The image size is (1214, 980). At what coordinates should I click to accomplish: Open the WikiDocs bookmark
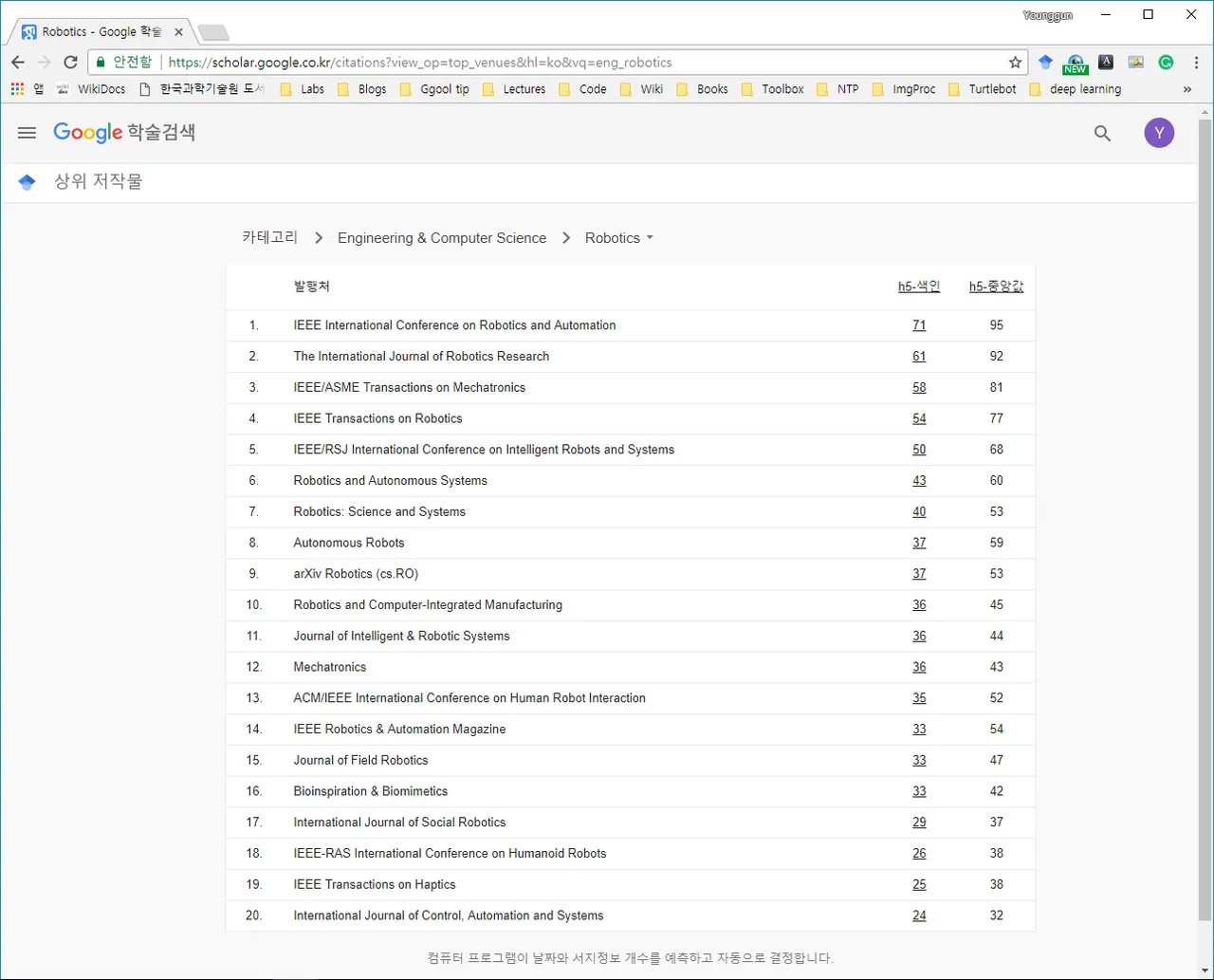pos(91,89)
